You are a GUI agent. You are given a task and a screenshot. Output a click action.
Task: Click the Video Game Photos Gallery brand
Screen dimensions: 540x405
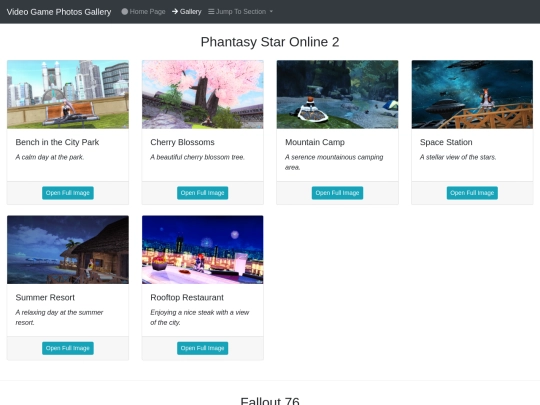(x=59, y=12)
